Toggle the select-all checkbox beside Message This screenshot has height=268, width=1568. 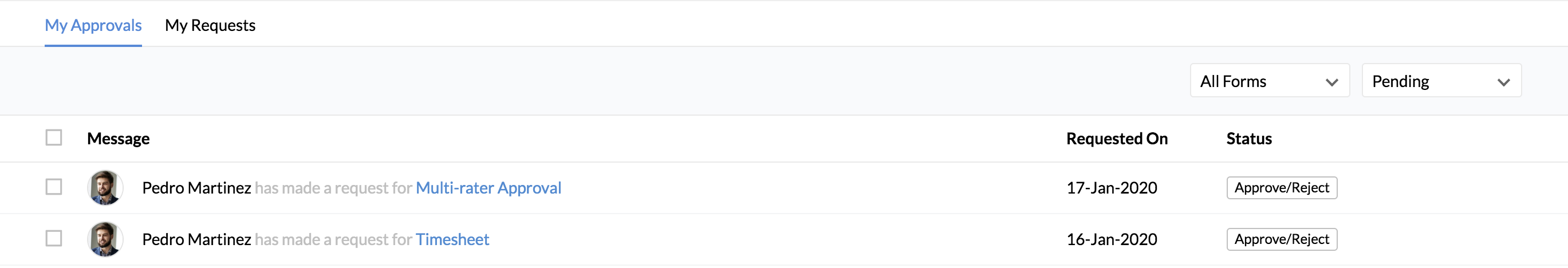(x=54, y=137)
